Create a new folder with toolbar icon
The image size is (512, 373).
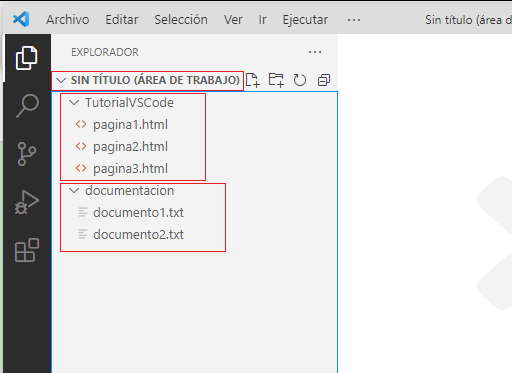coord(276,80)
